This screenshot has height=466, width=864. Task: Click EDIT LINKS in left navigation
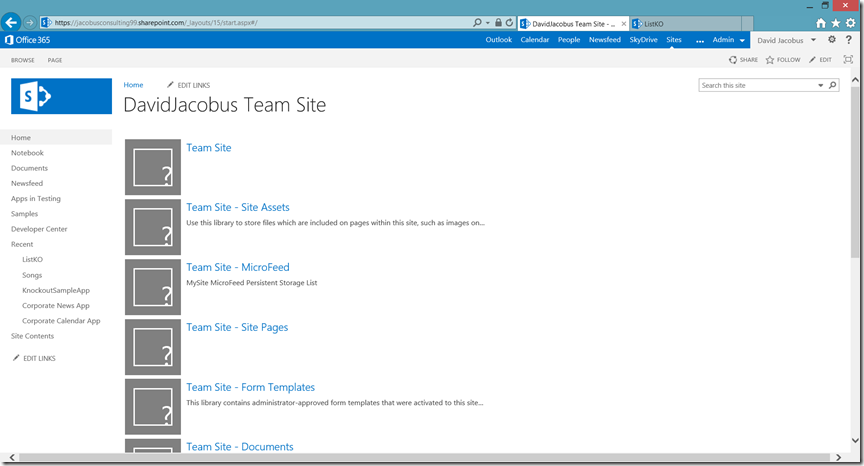[x=34, y=358]
